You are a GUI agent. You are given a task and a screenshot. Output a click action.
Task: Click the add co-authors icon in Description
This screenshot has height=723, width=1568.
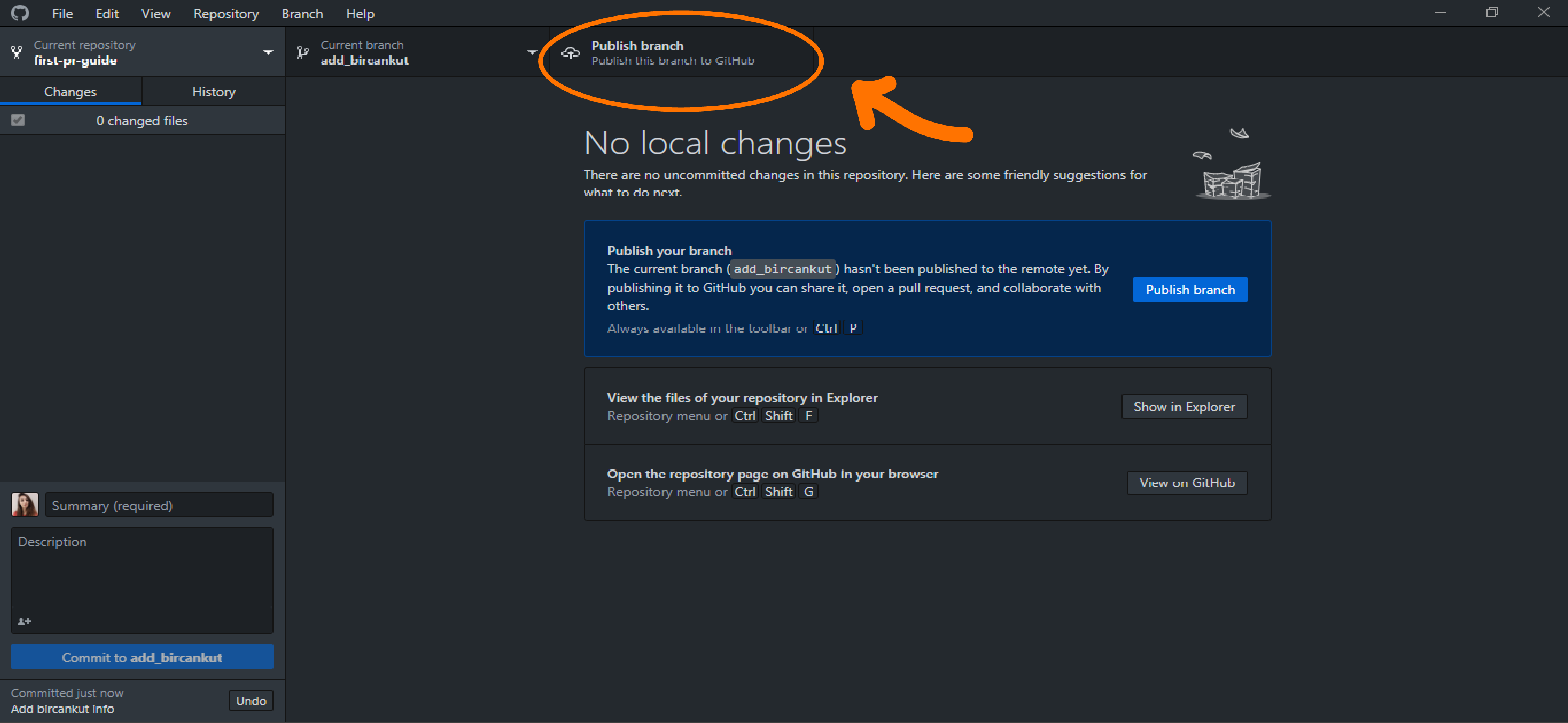[24, 621]
